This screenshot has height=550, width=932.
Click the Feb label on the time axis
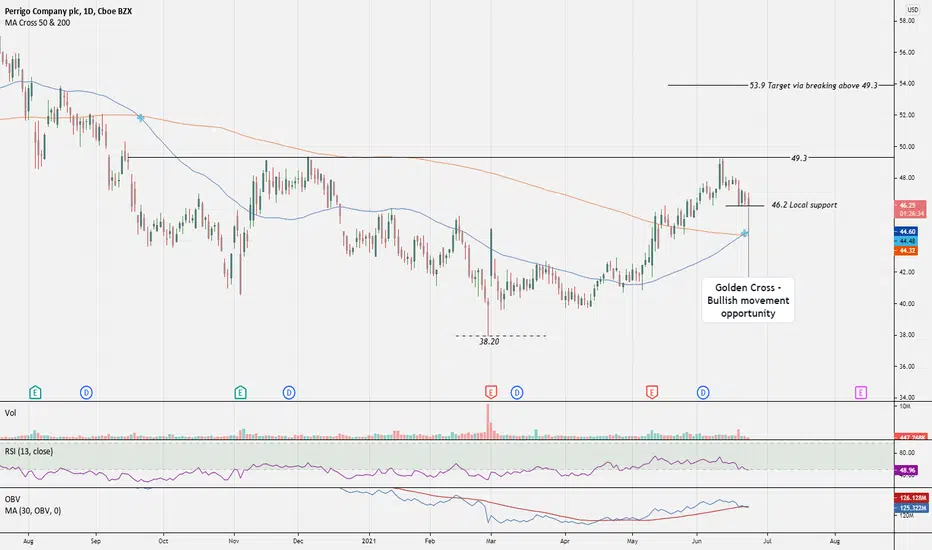click(x=430, y=541)
